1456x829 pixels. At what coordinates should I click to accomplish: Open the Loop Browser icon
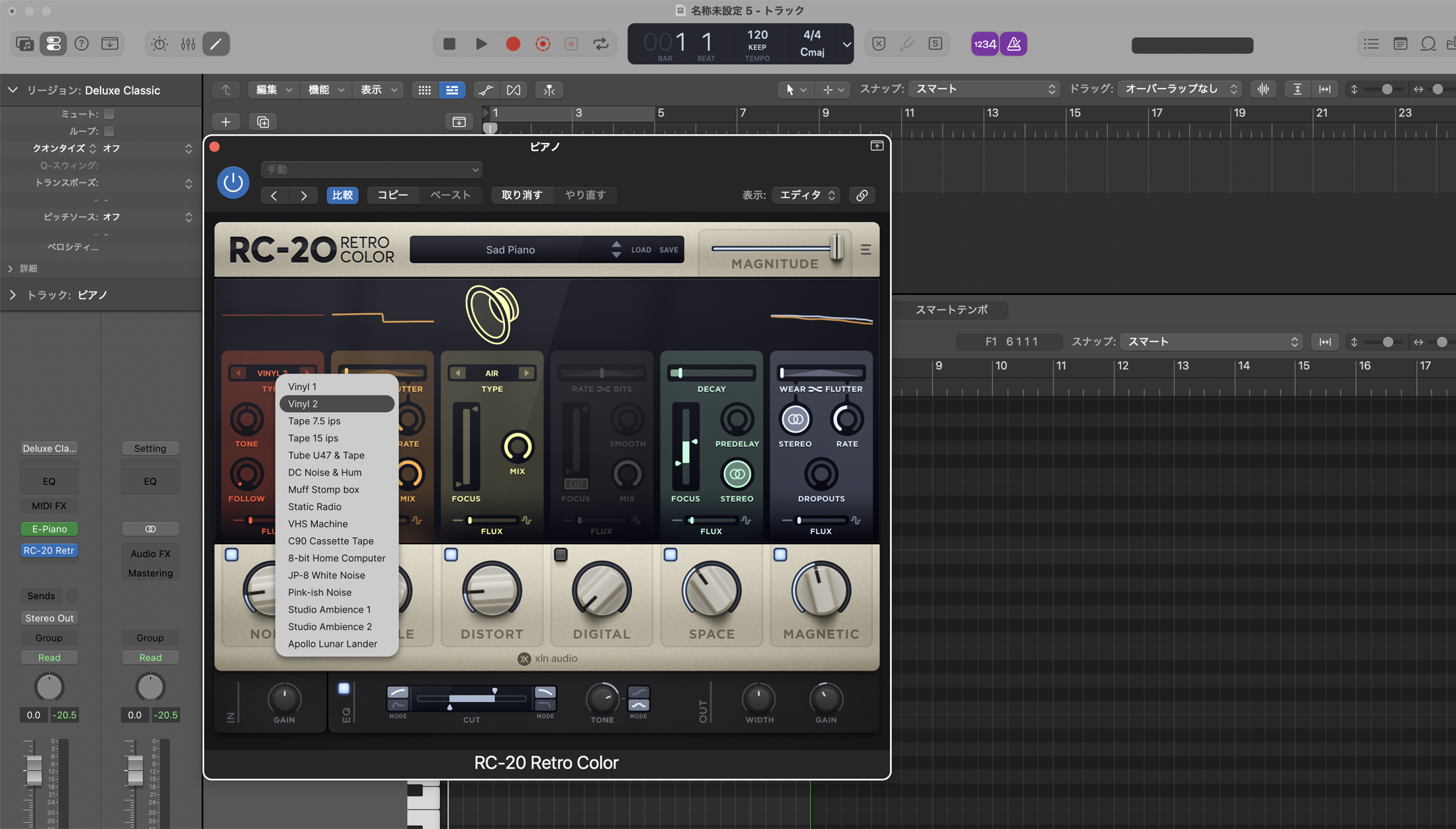tap(1428, 44)
